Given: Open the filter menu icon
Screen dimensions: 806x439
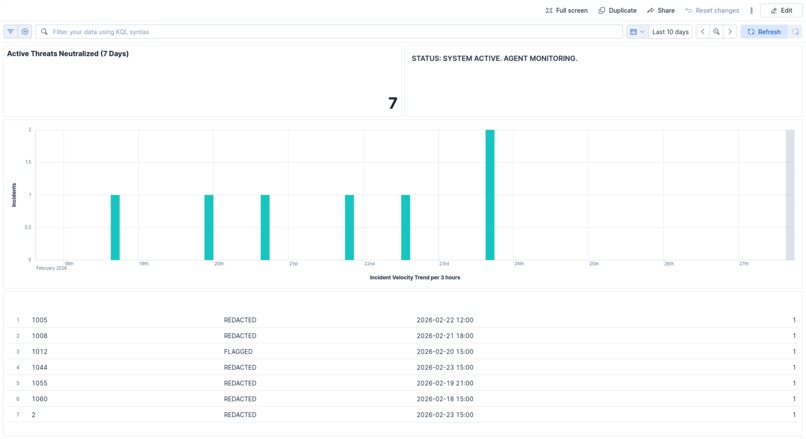Looking at the screenshot, I should coord(10,31).
